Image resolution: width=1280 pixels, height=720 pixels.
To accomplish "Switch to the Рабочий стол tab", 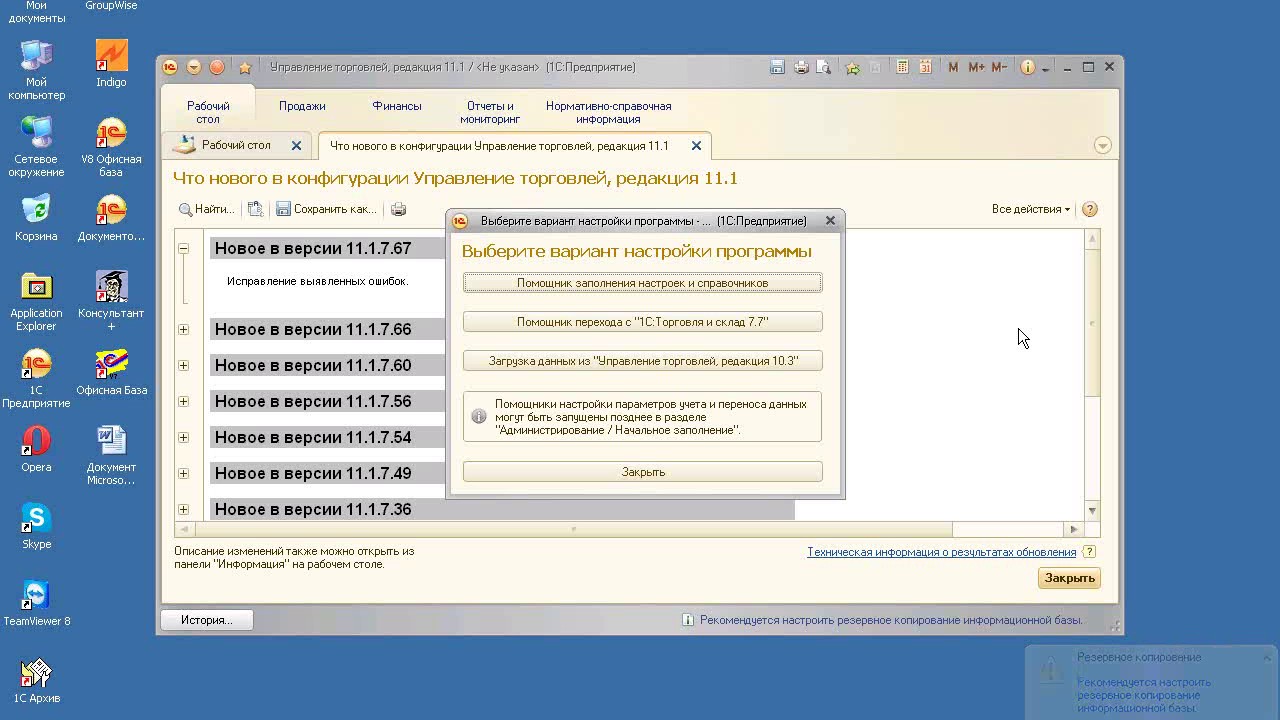I will [x=236, y=145].
